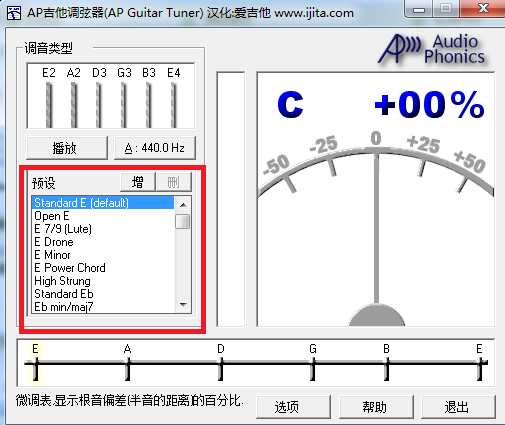Click the D marker on the note scale

[221, 363]
